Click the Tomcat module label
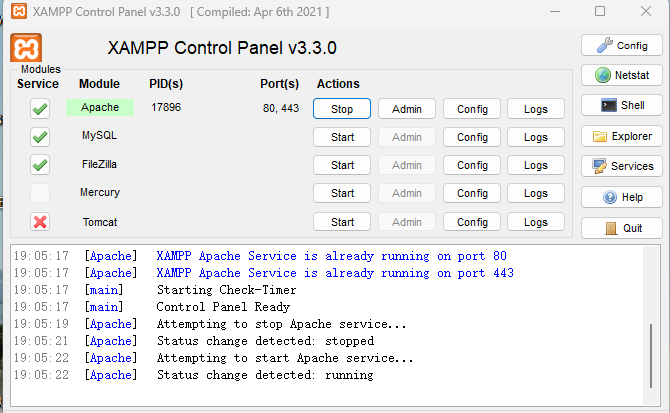Screen dimensions: 670x413 pos(100,222)
